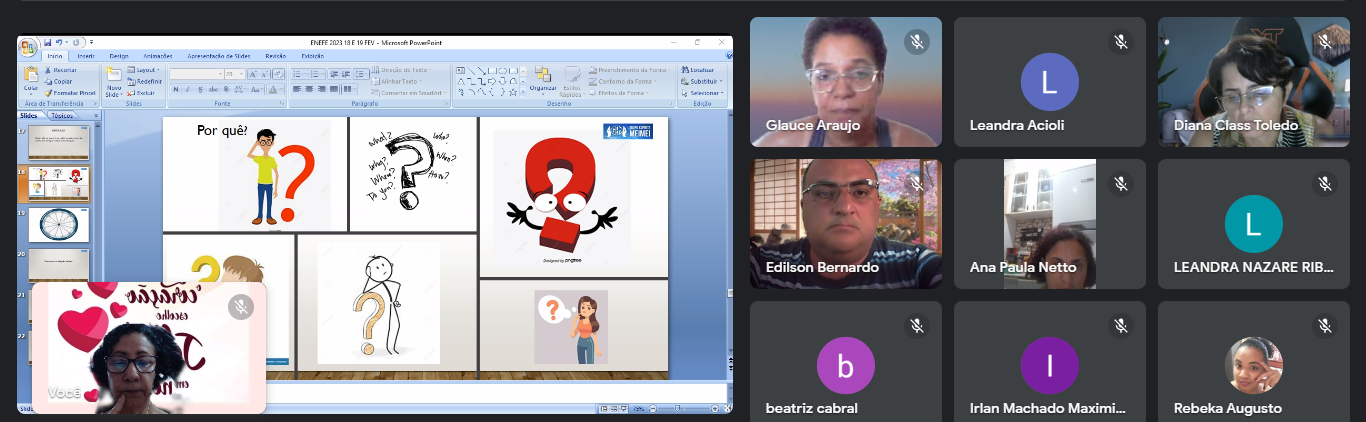The width and height of the screenshot is (1366, 422).
Task: Click the Colar paste icon
Action: 31,77
